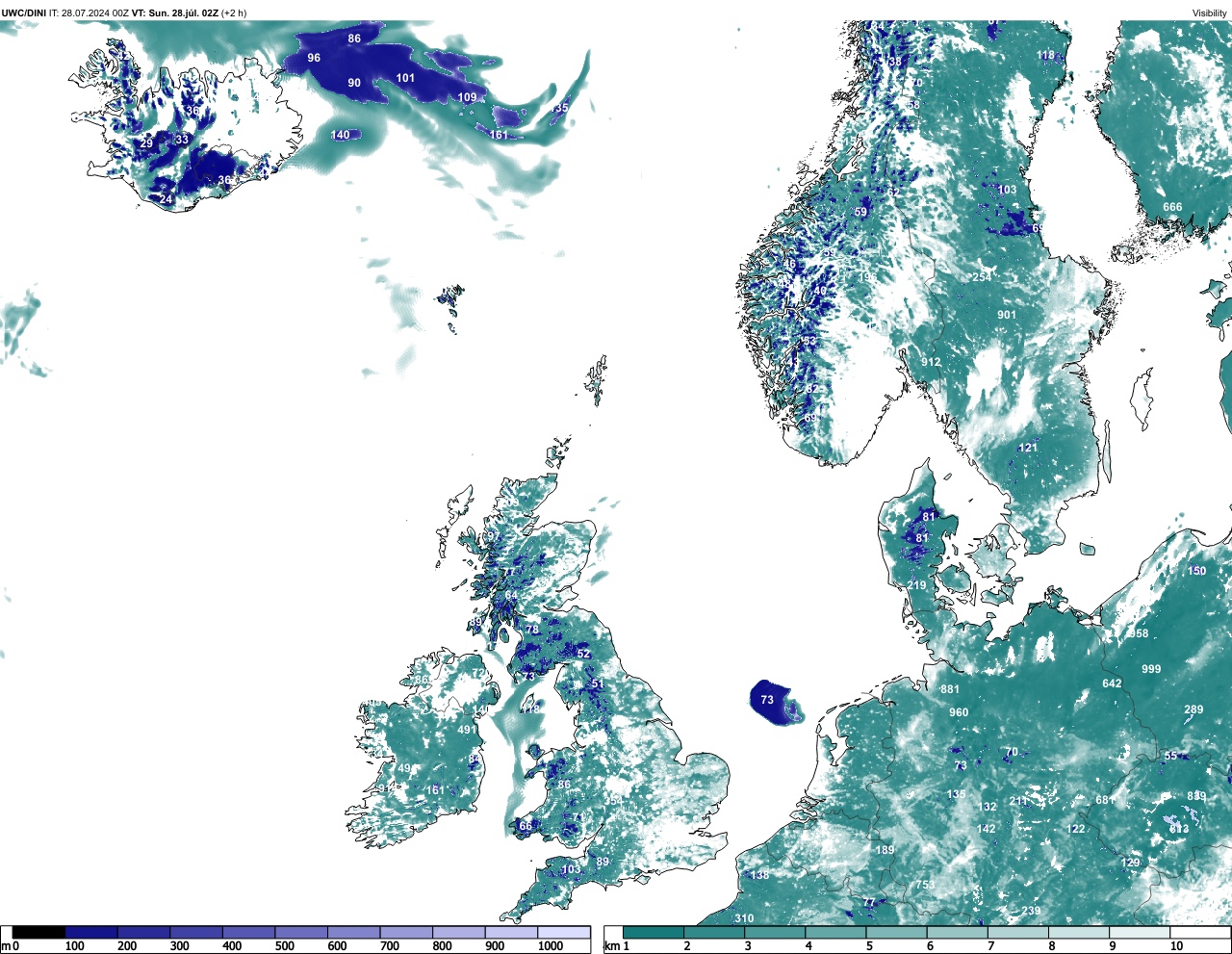Screen dimensions: 1232x954
Task: Click the '138' value near the Channel coast
Action: click(x=760, y=875)
